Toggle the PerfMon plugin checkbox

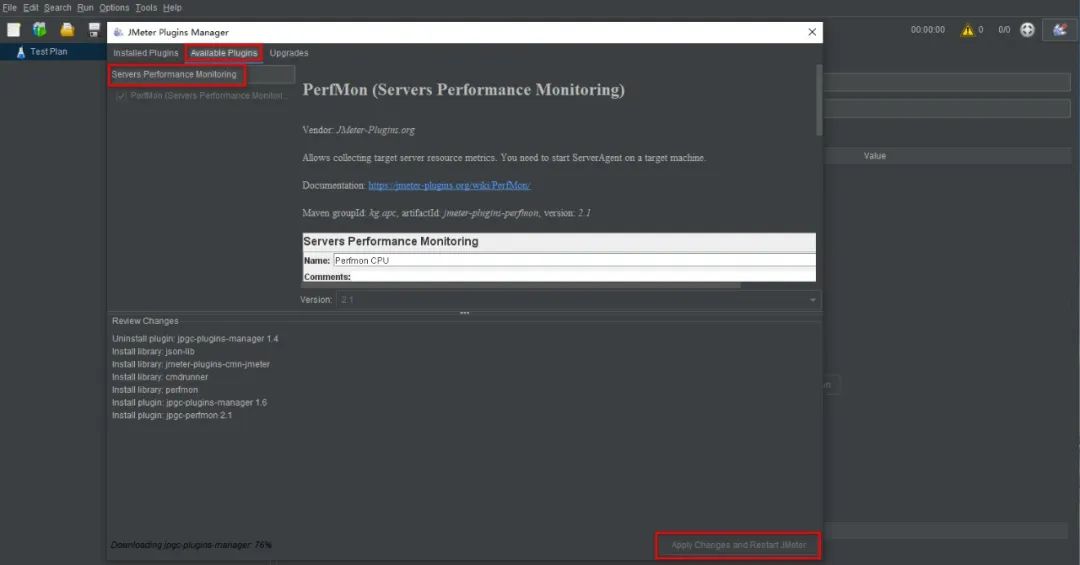pos(121,96)
